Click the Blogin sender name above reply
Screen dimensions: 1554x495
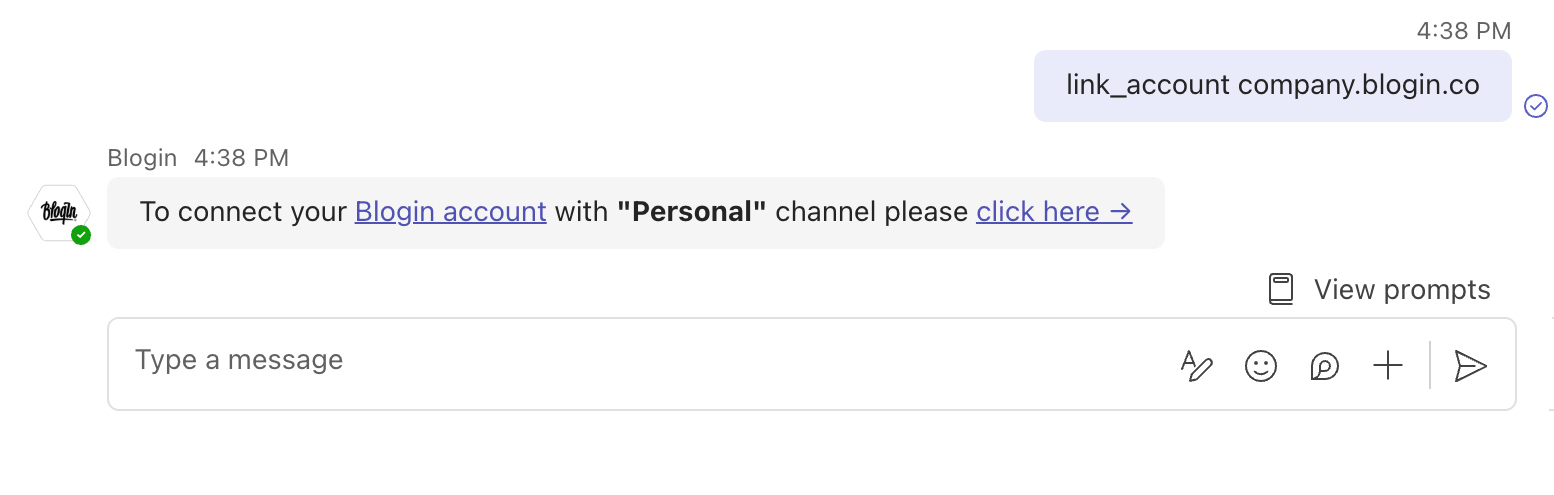pos(142,158)
